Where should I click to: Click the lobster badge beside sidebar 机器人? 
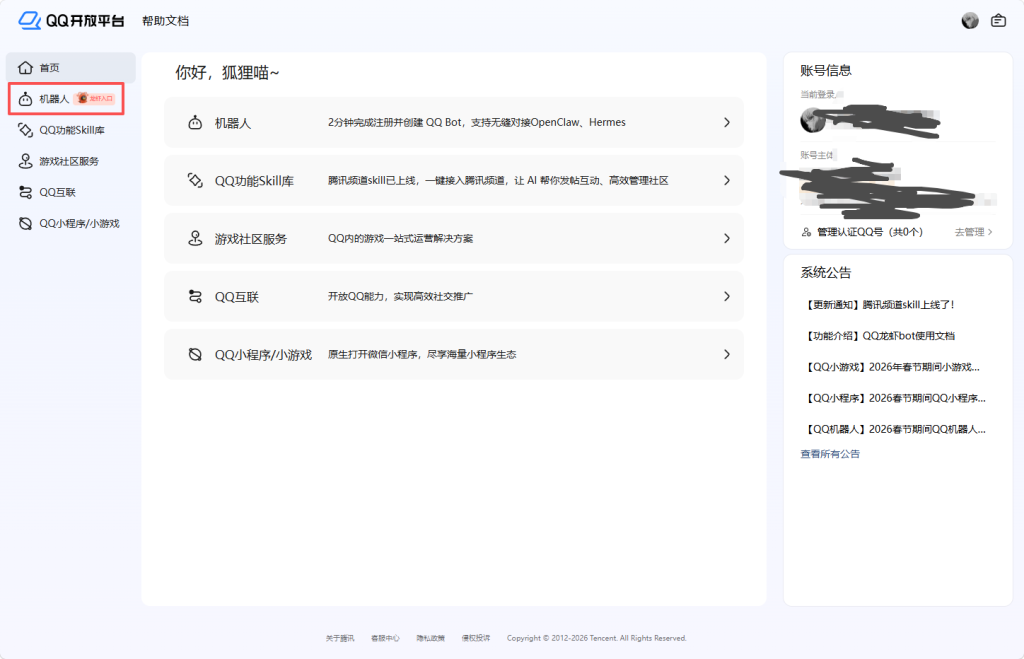pyautogui.click(x=95, y=99)
